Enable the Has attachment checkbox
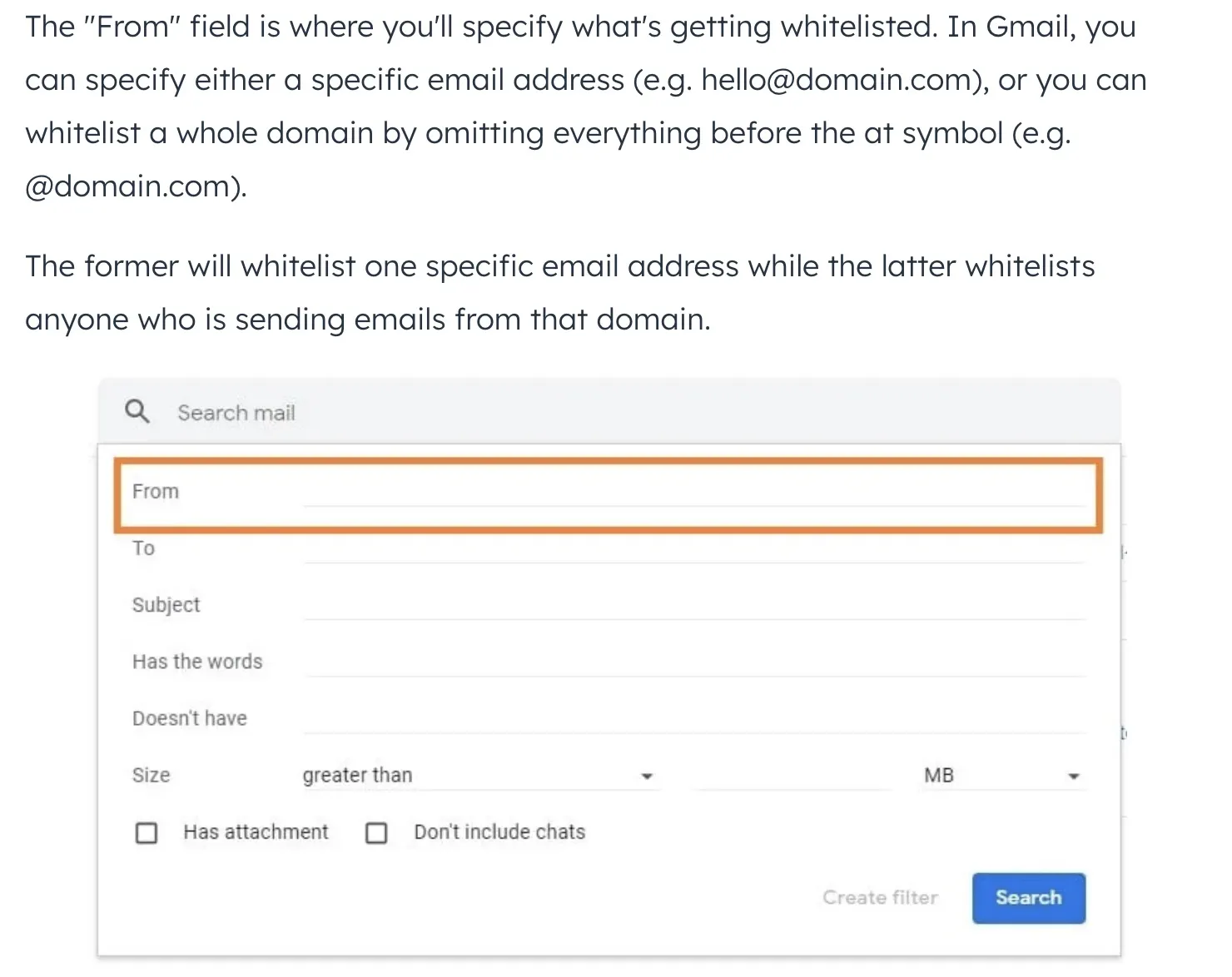Viewport: 1232px width, 977px height. pyautogui.click(x=147, y=833)
